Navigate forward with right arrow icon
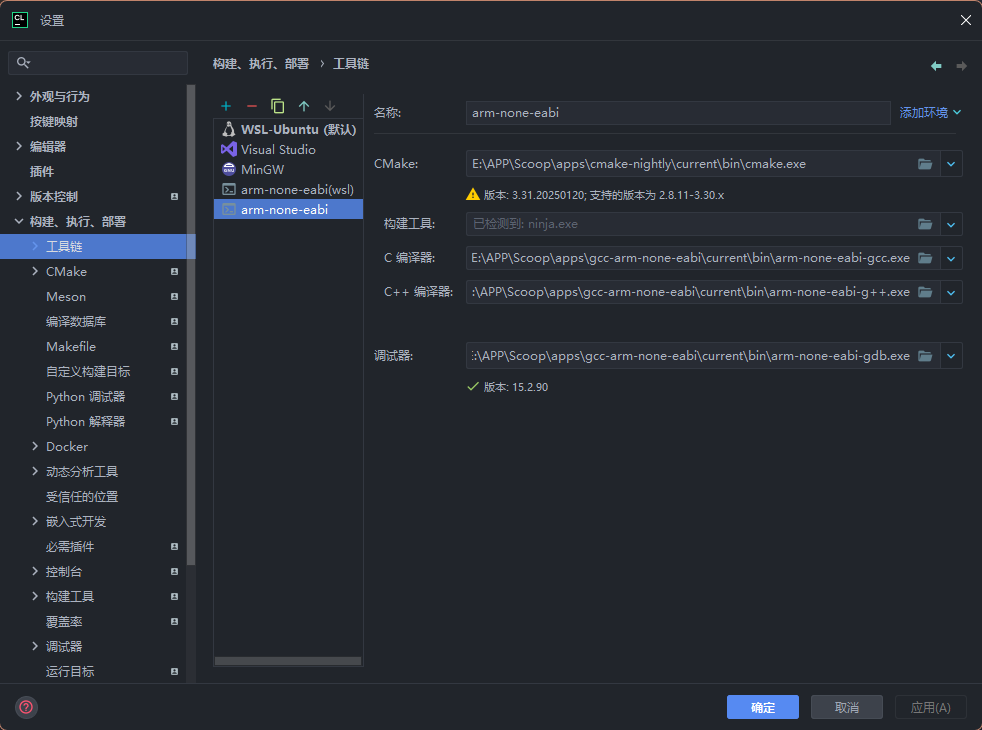 point(961,66)
